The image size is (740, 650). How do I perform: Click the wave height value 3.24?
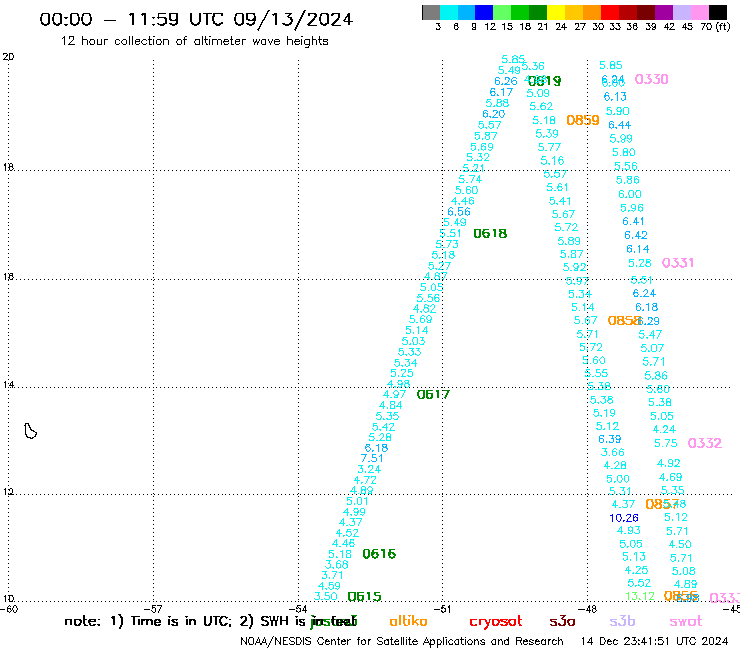click(x=369, y=469)
